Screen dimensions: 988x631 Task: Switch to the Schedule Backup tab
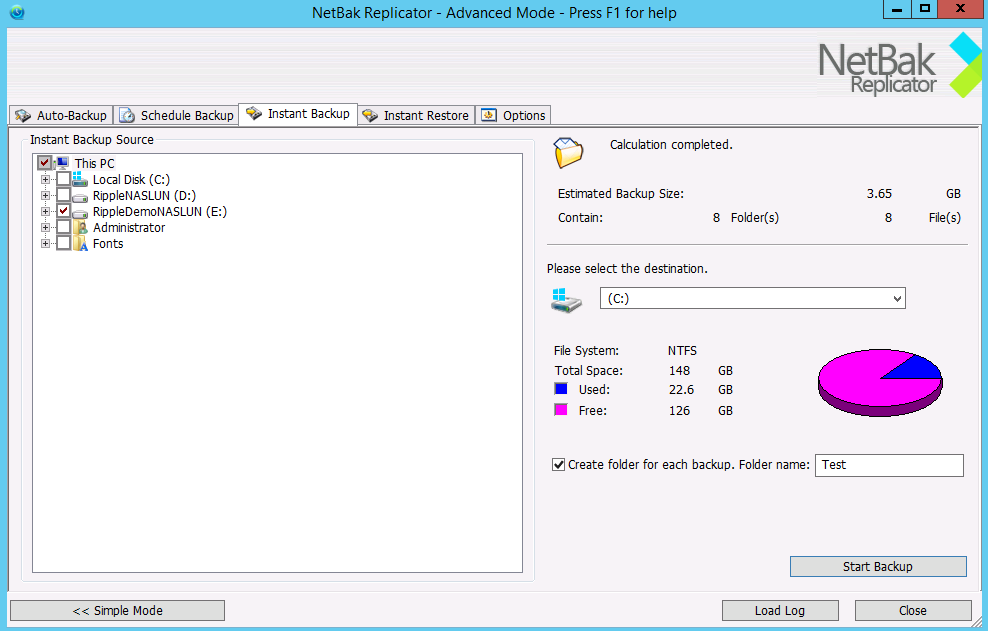click(x=176, y=115)
